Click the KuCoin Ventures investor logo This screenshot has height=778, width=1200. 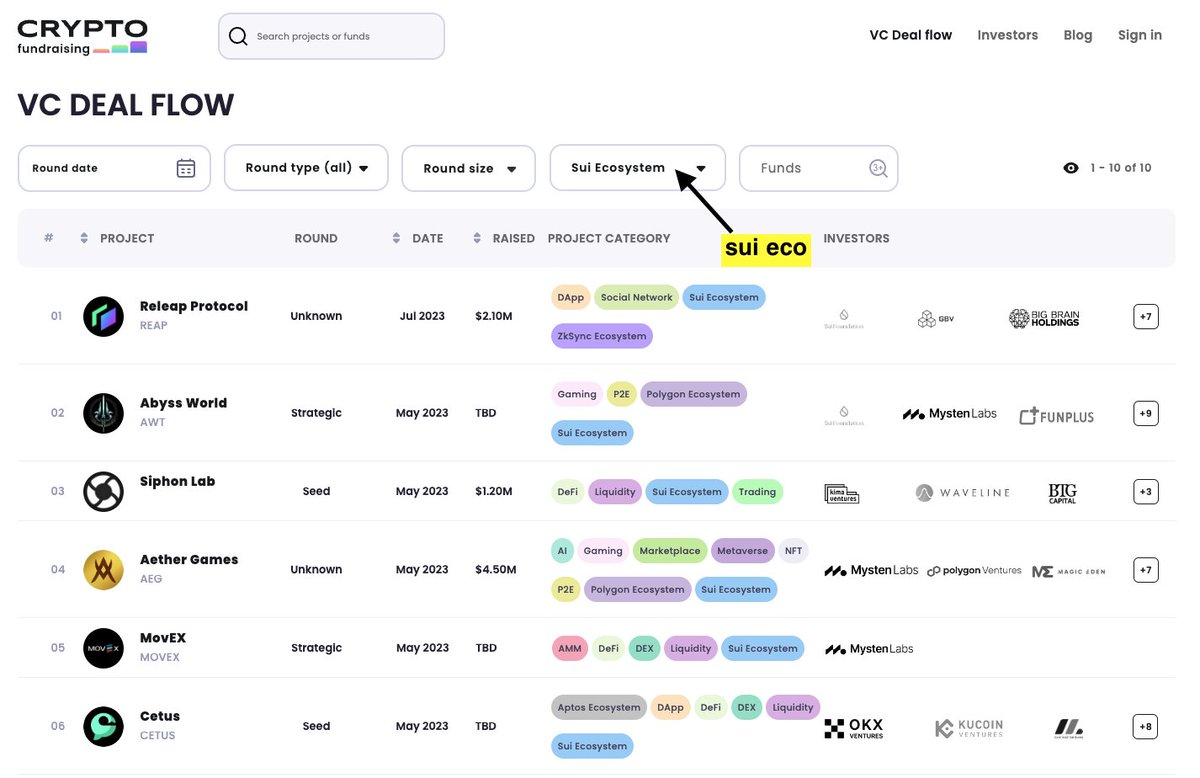point(968,728)
